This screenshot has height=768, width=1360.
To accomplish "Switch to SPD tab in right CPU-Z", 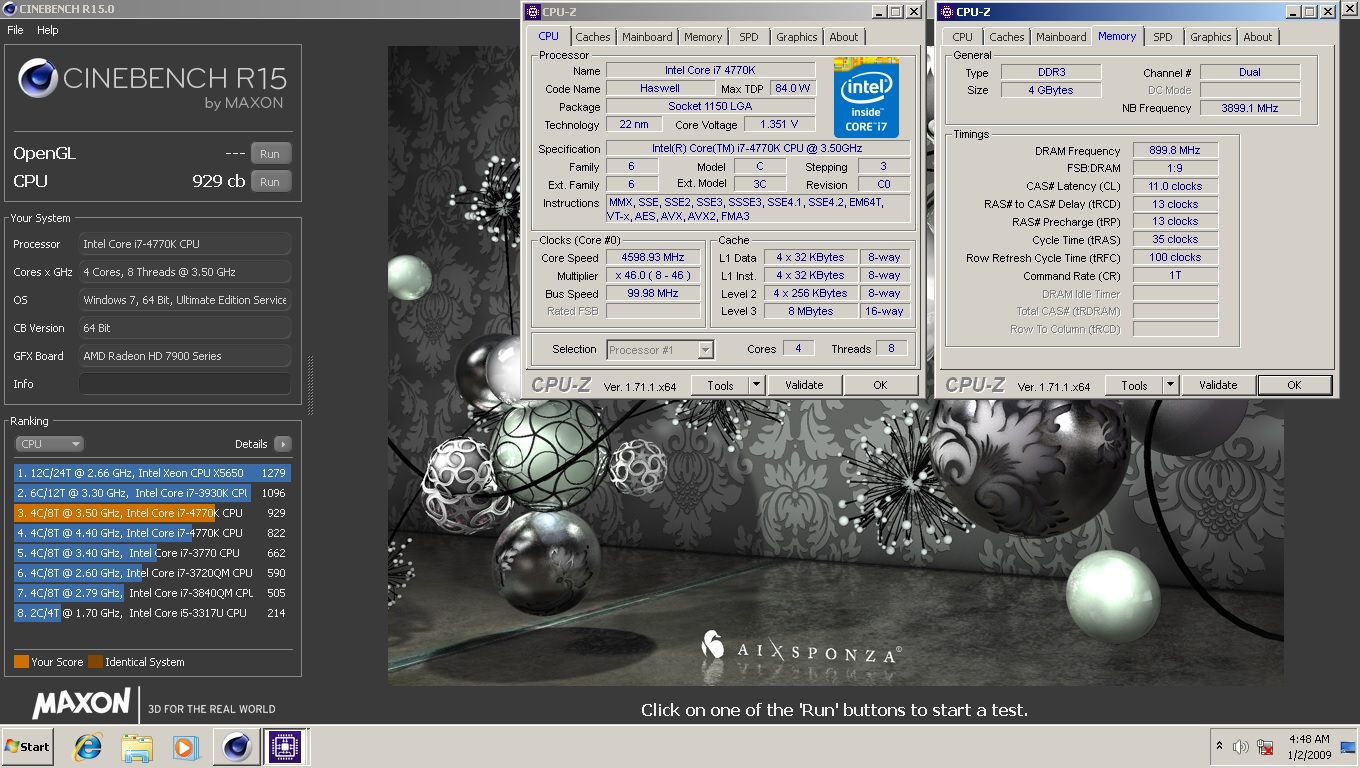I will point(1163,37).
